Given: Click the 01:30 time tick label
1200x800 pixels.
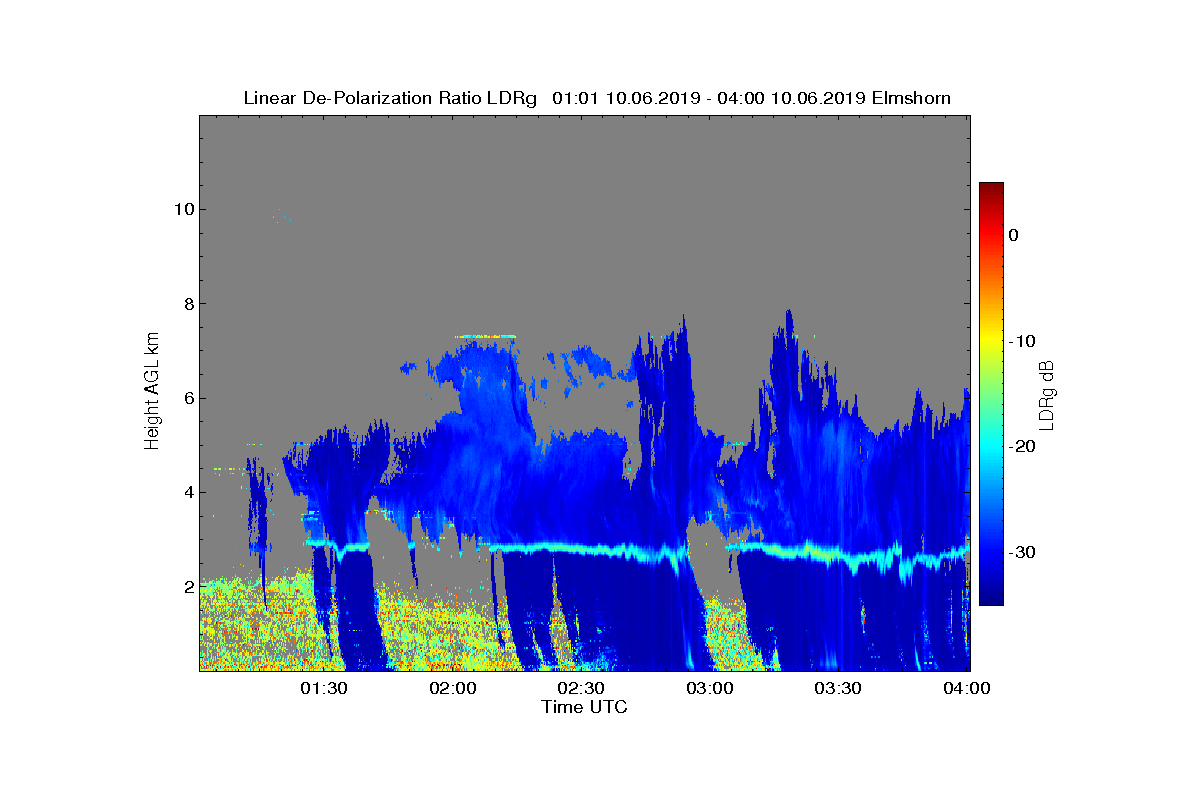Looking at the screenshot, I should 325,688.
